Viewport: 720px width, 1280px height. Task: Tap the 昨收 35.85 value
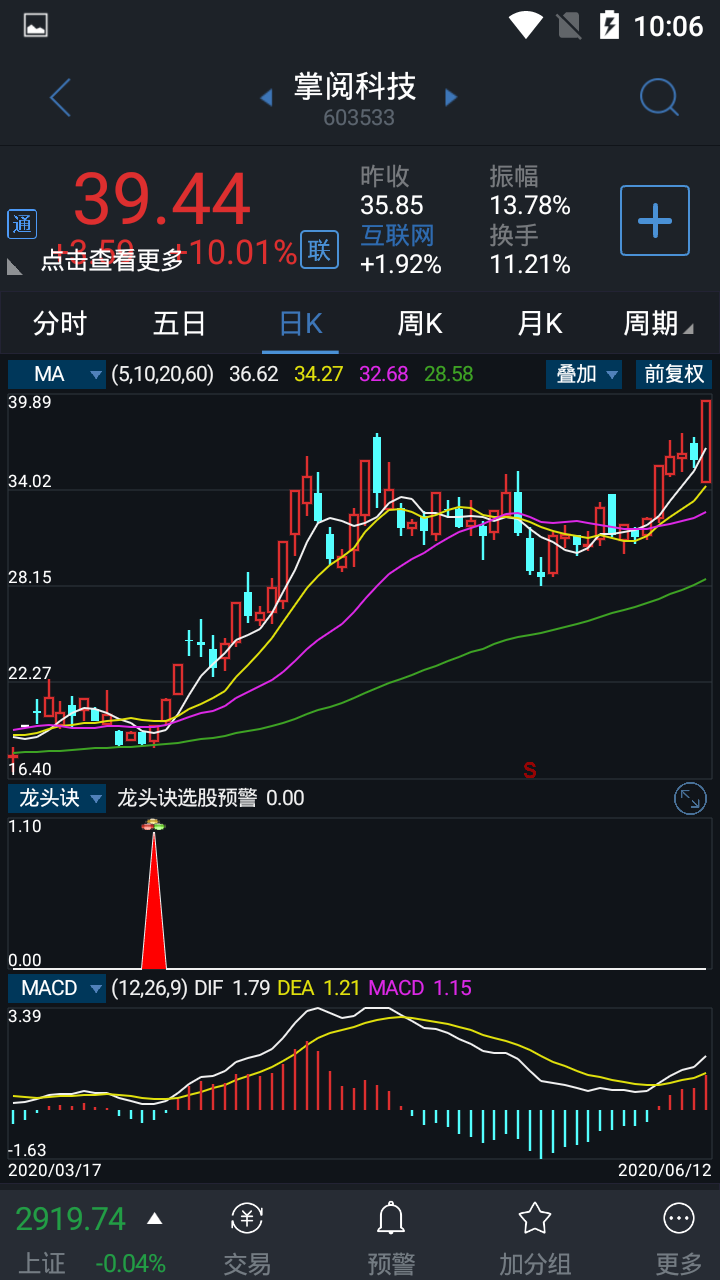[392, 206]
